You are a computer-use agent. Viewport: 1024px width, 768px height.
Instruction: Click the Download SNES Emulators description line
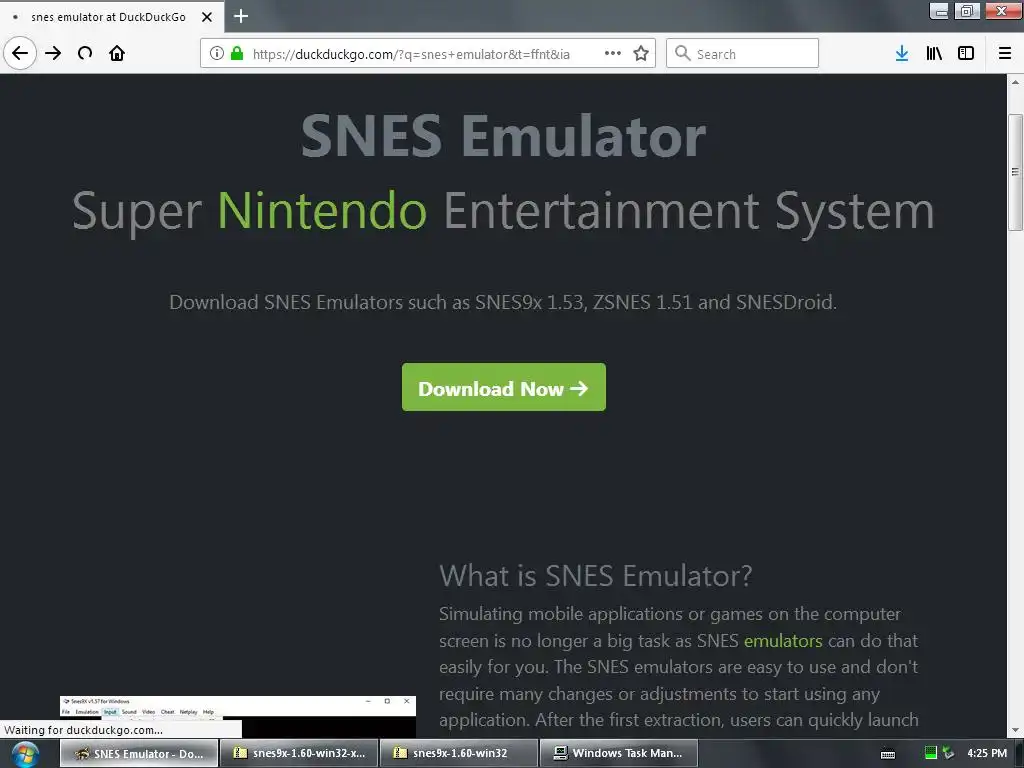(x=503, y=302)
